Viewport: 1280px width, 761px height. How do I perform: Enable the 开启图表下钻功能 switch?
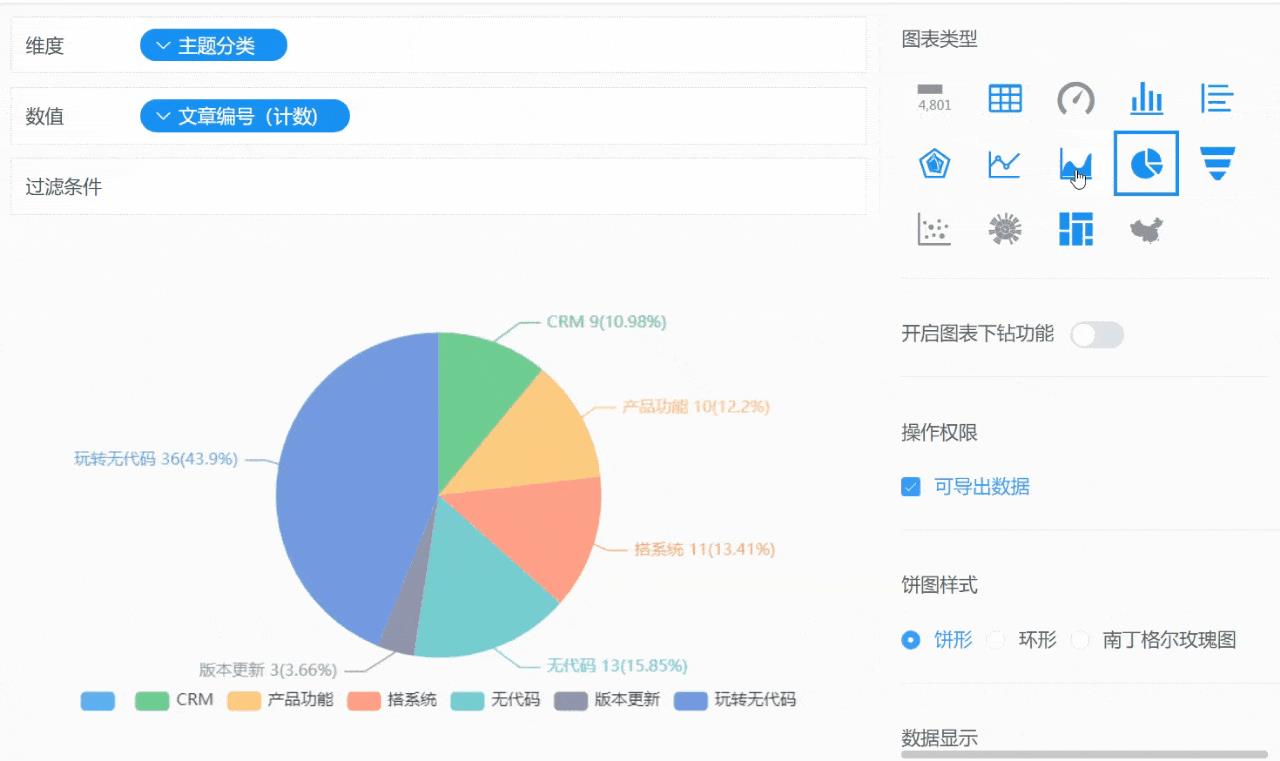pos(1096,335)
